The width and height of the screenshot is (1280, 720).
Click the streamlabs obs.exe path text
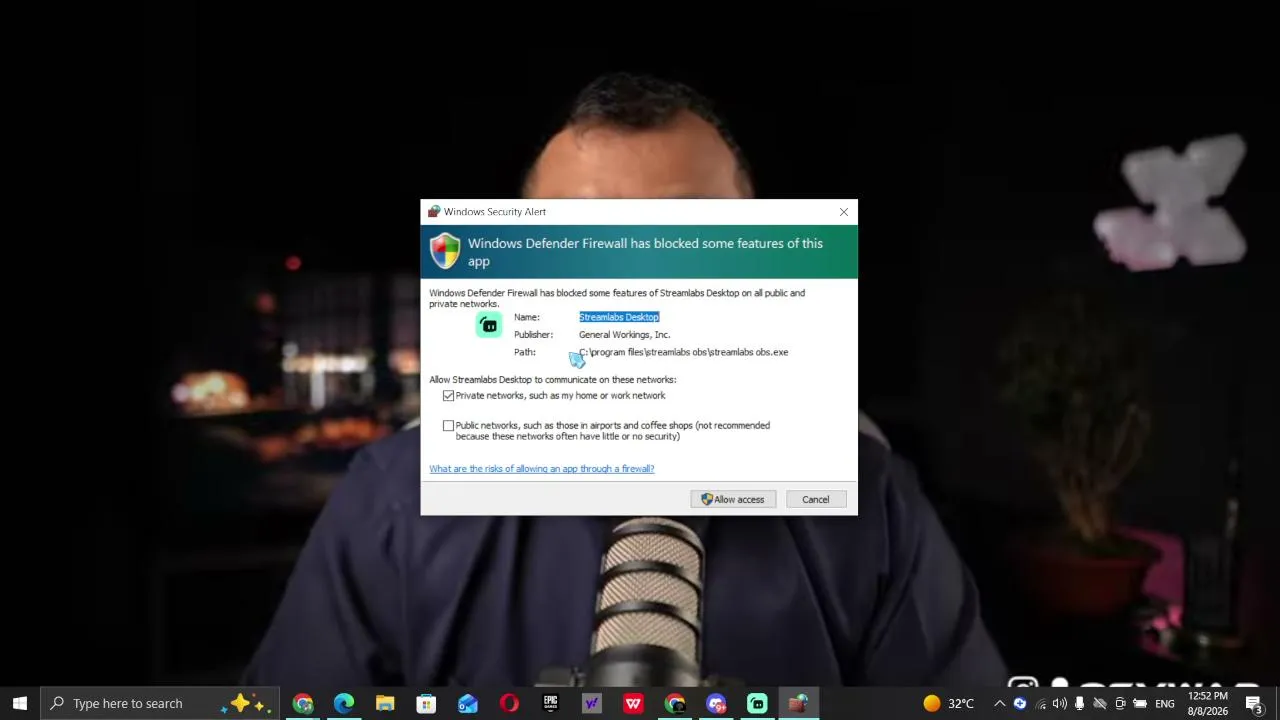pos(684,352)
